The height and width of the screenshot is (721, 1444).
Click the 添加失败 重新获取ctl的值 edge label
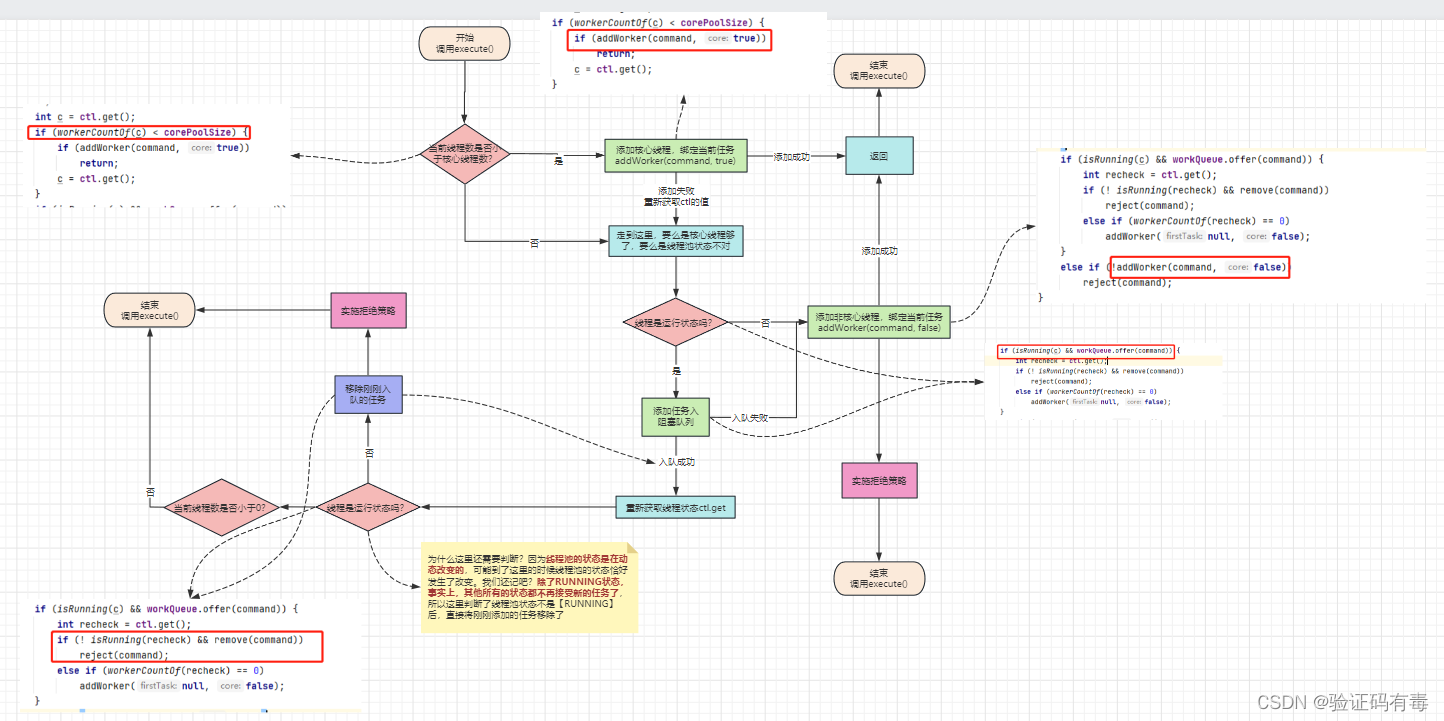coord(676,196)
